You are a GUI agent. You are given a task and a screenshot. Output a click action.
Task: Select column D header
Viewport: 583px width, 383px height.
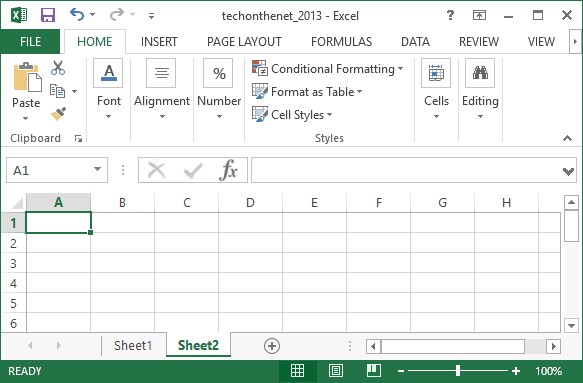click(x=250, y=203)
